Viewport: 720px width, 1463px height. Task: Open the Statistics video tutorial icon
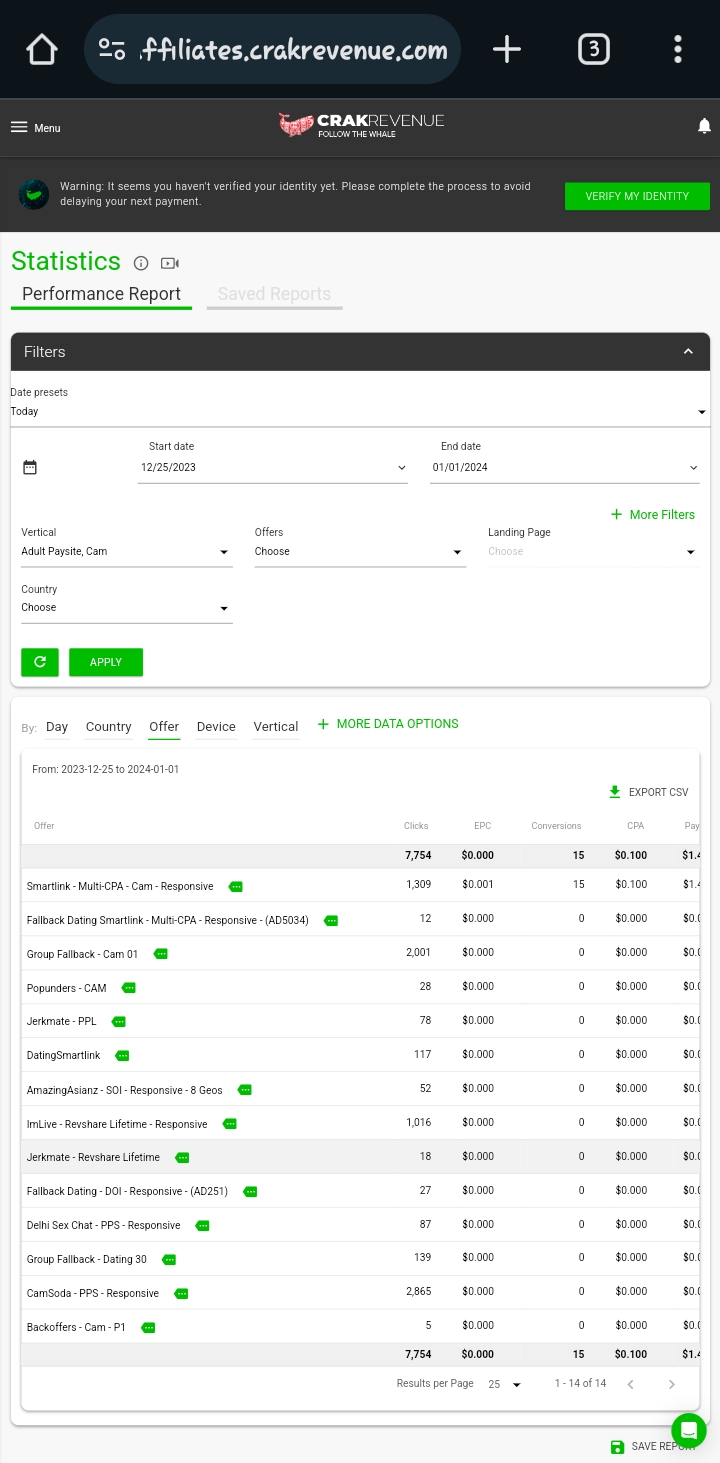pos(170,263)
